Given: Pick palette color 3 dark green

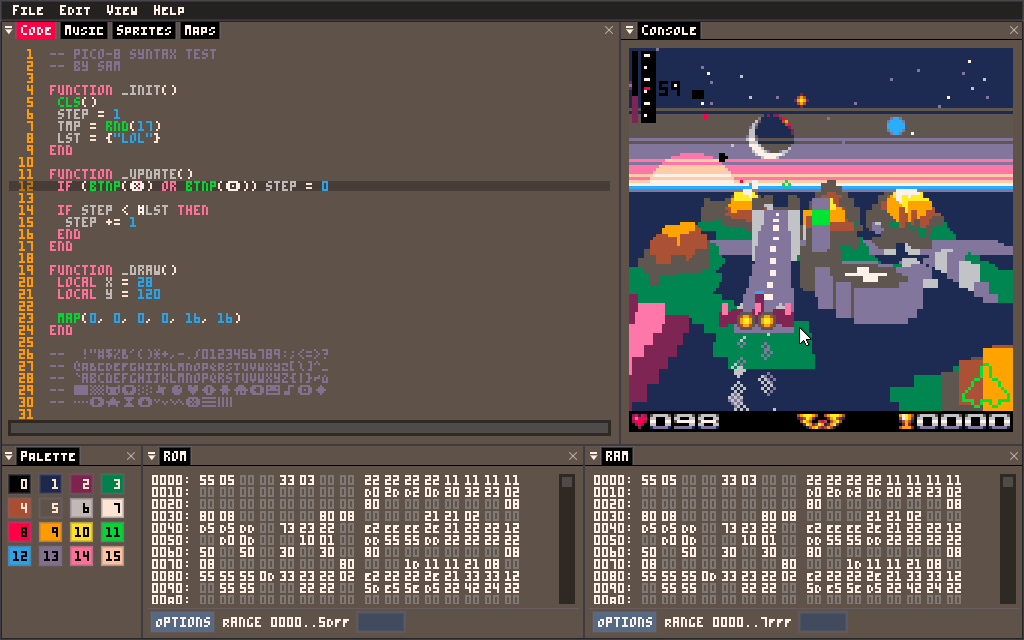Looking at the screenshot, I should (112, 484).
